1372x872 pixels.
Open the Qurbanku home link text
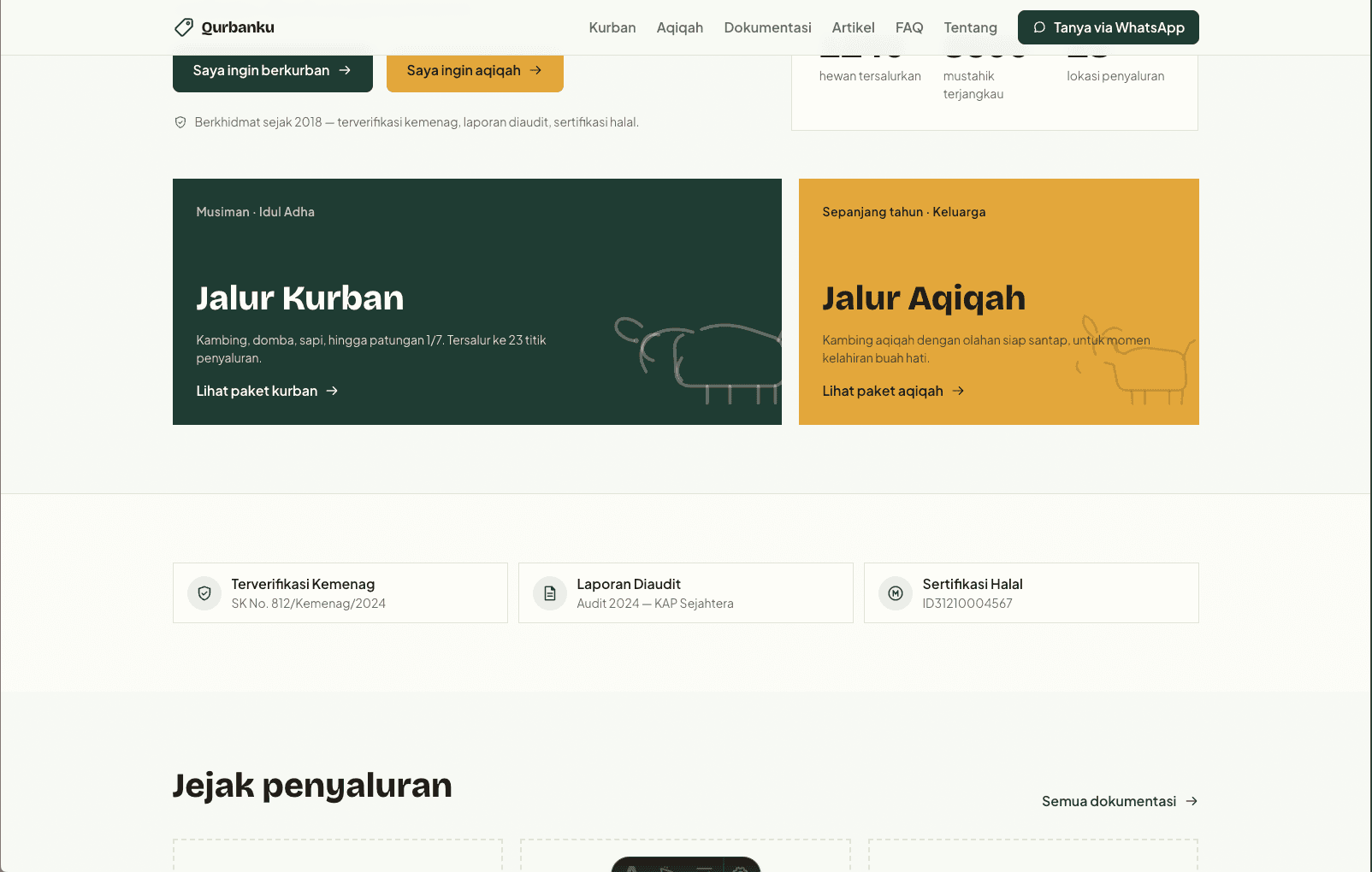tap(238, 27)
